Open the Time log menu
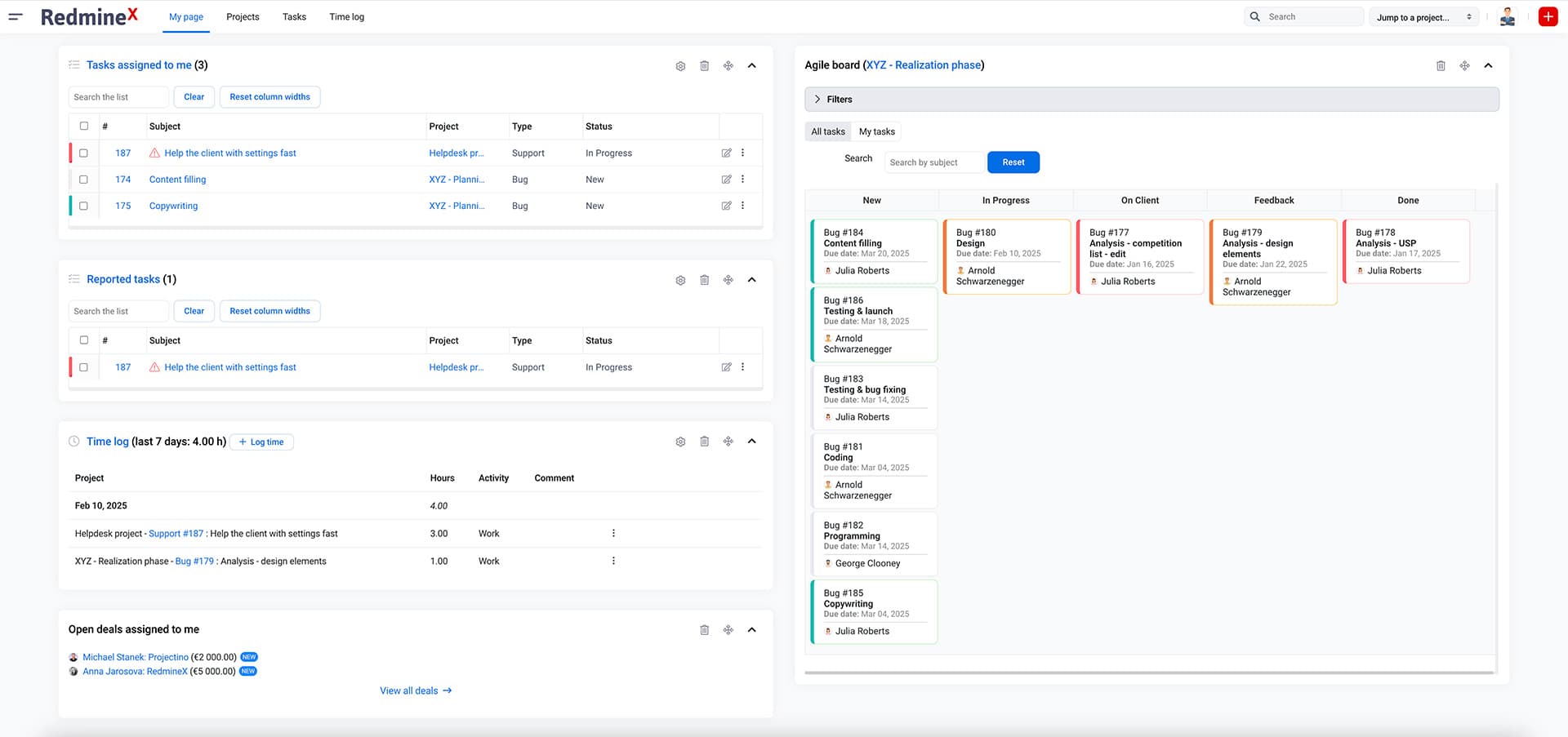 point(346,16)
